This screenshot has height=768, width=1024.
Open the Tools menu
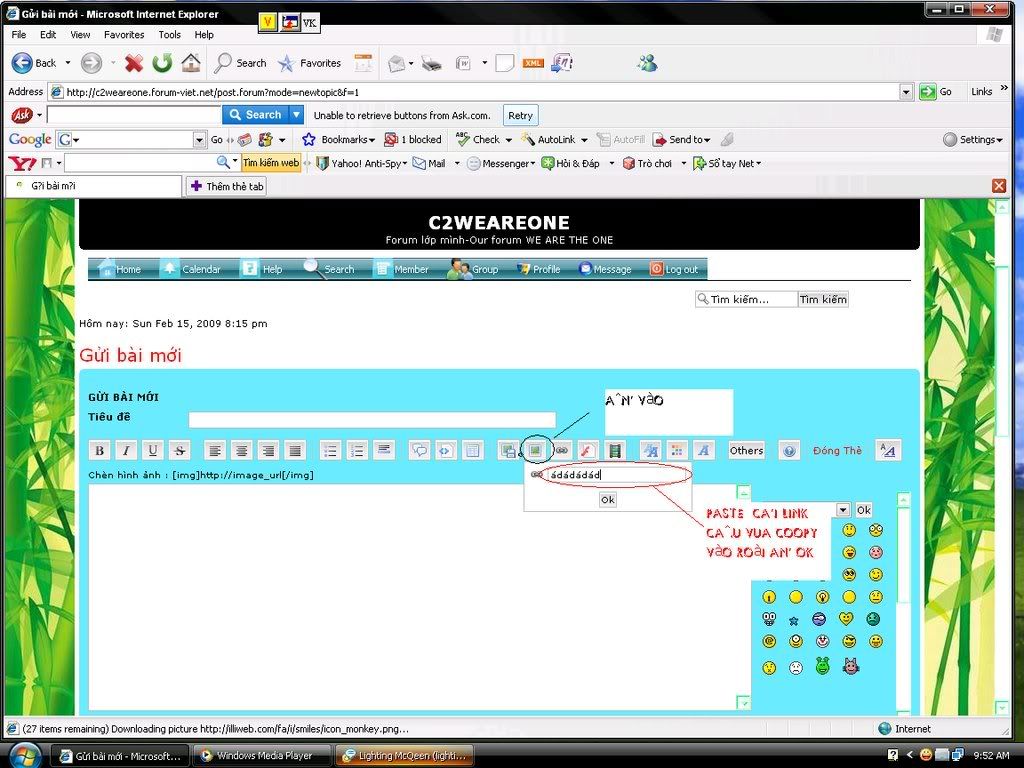[x=169, y=35]
